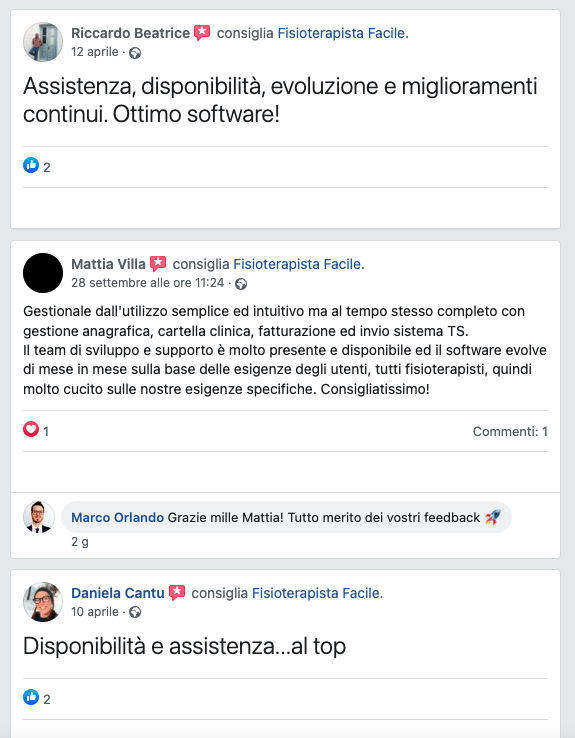The width and height of the screenshot is (575, 738).
Task: Open the Riccardo Beatrice name link
Action: 130,33
